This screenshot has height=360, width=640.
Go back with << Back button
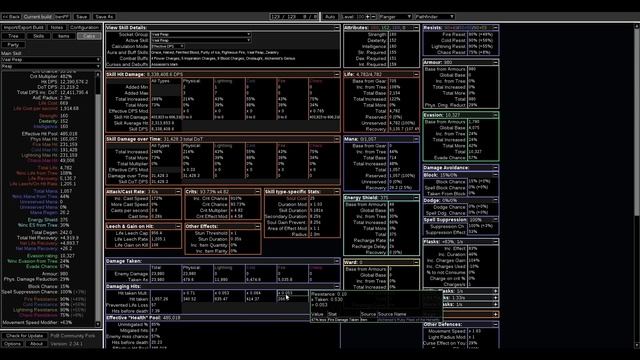coord(11,17)
